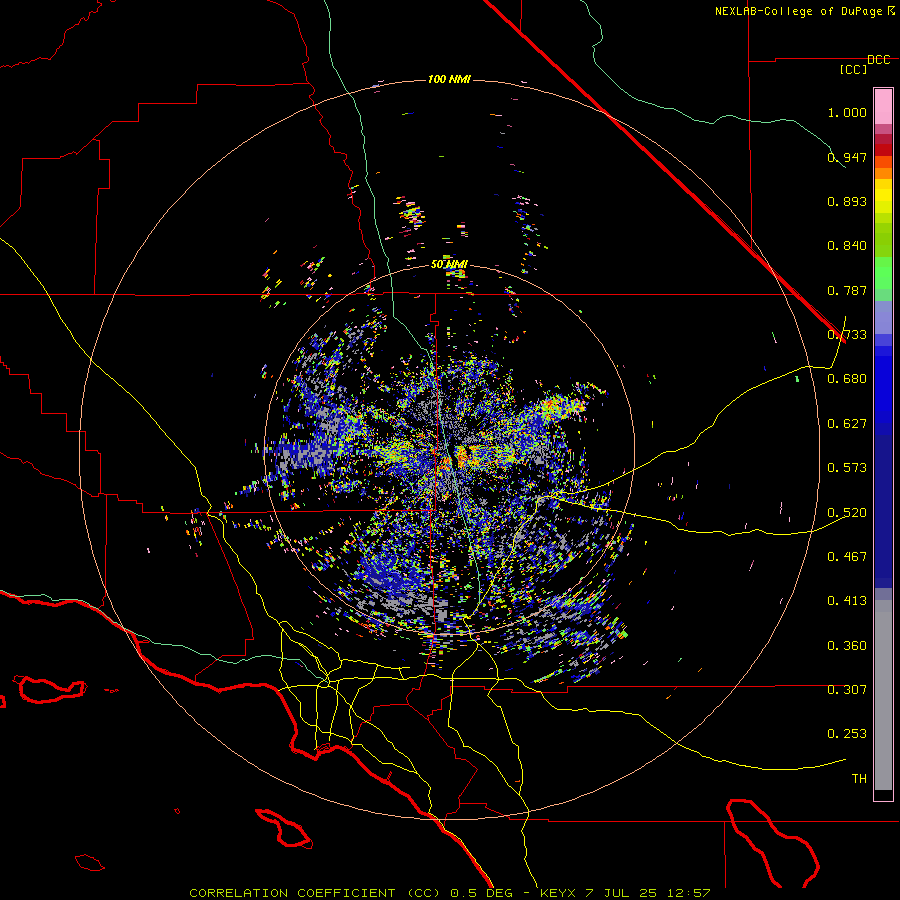Select the 0.947 scale value
900x900 pixels.
[x=847, y=157]
